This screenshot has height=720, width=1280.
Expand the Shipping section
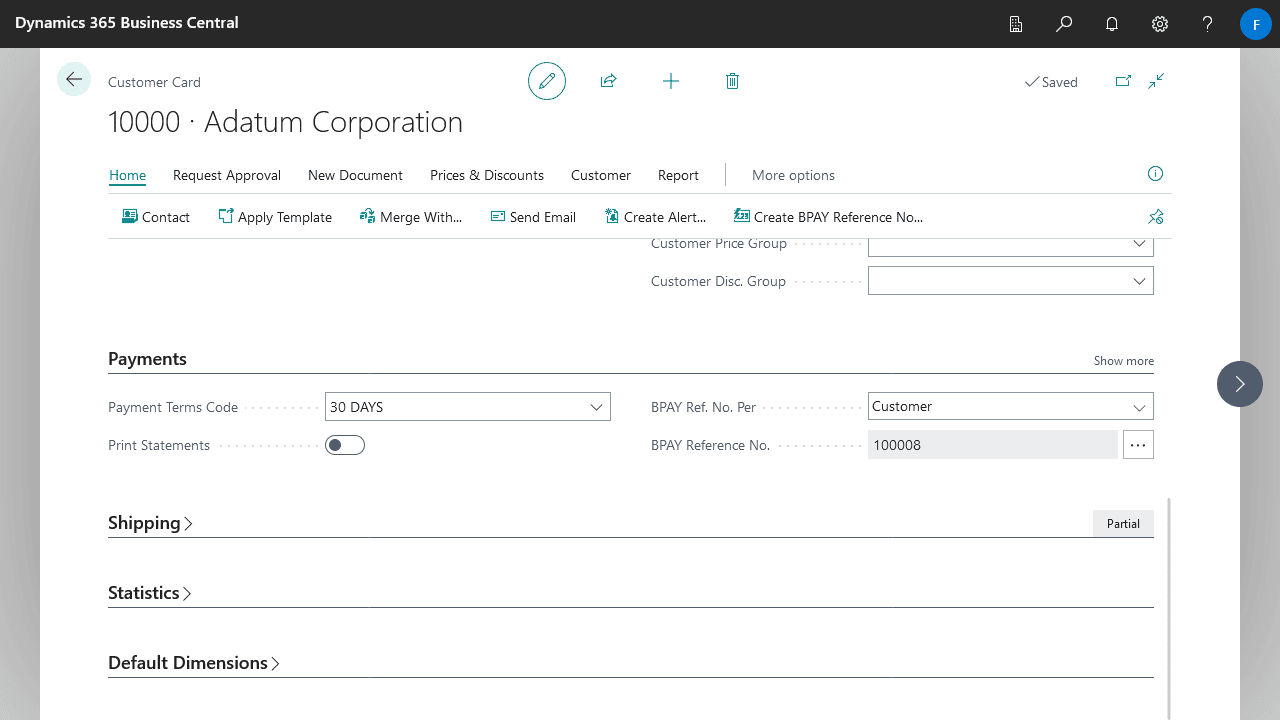pyautogui.click(x=150, y=523)
